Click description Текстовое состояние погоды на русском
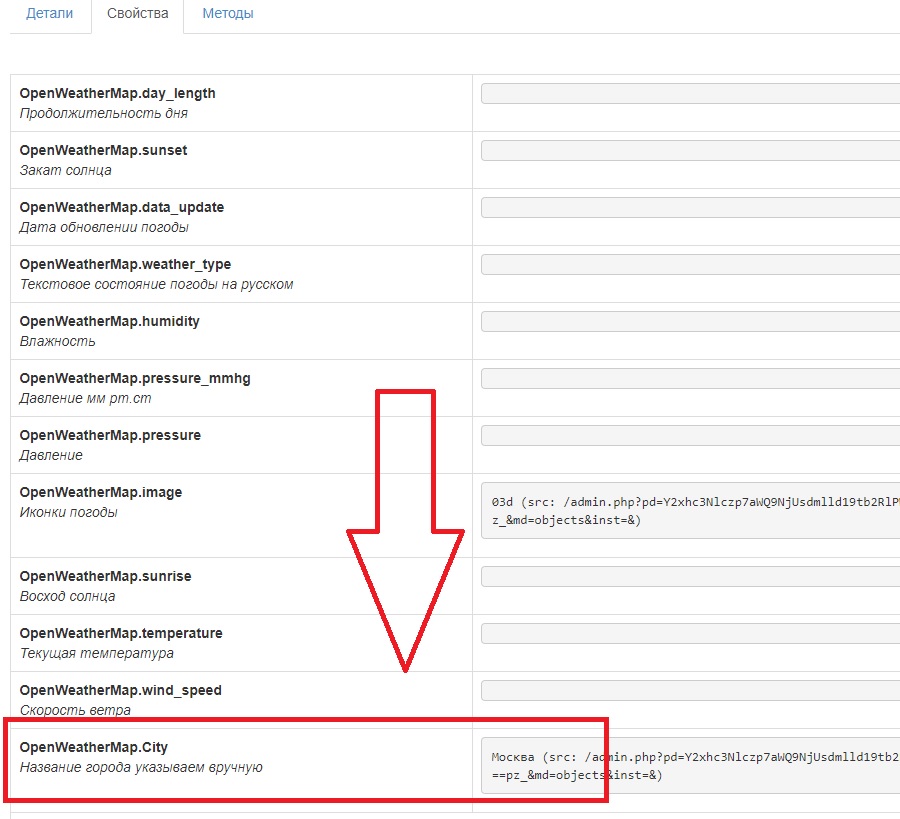Viewport: 900px width, 819px height. 157,285
